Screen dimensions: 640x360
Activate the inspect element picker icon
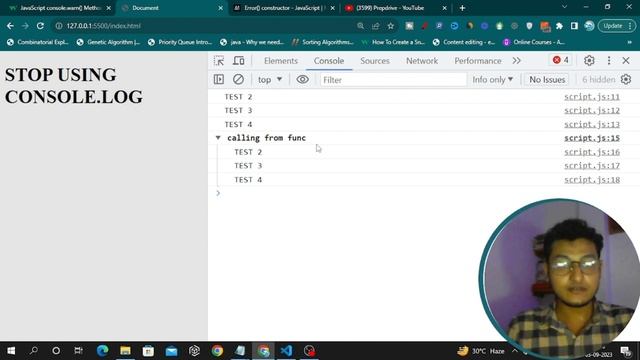(x=219, y=61)
